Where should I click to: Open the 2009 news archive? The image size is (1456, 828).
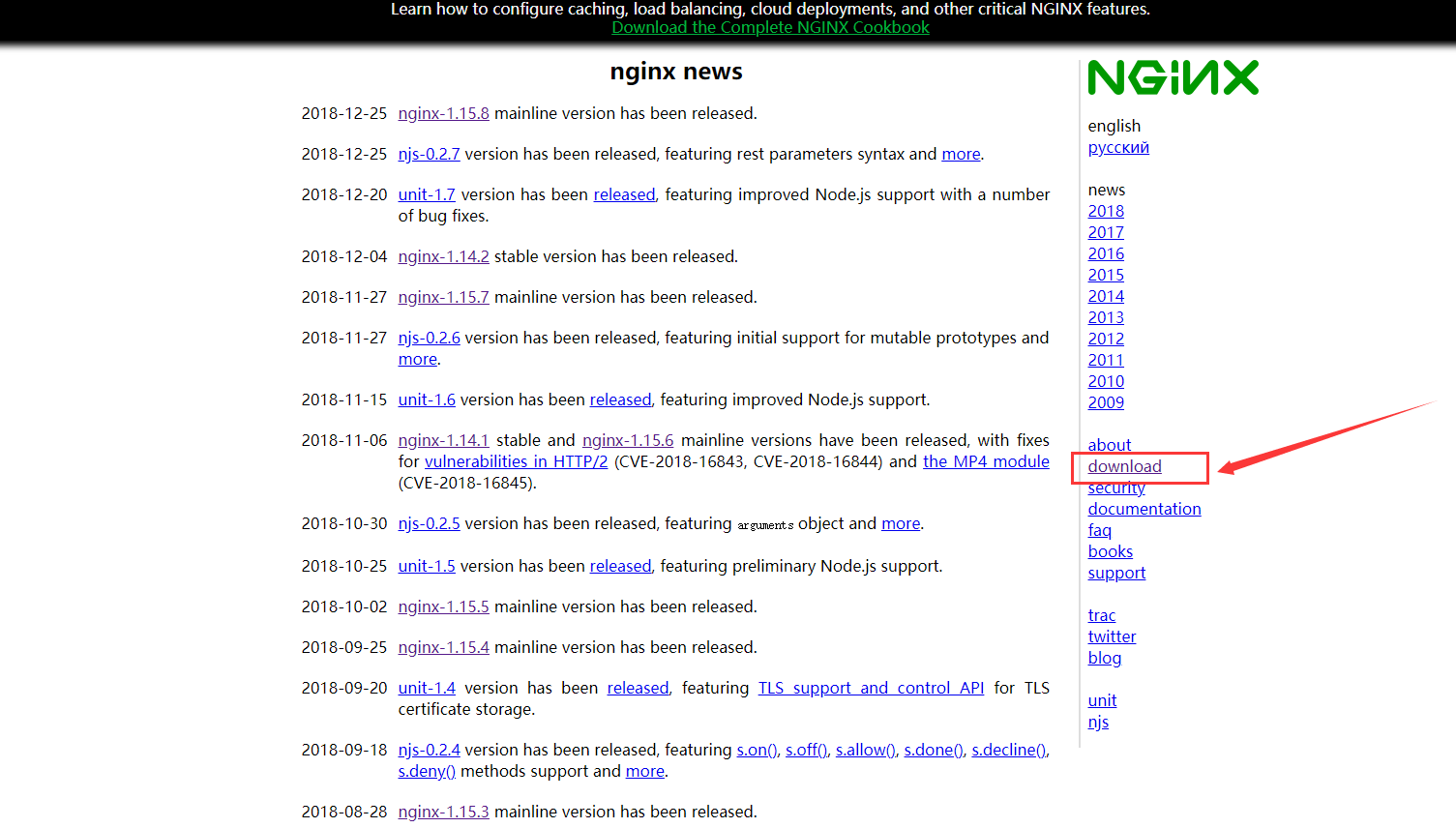[1105, 402]
